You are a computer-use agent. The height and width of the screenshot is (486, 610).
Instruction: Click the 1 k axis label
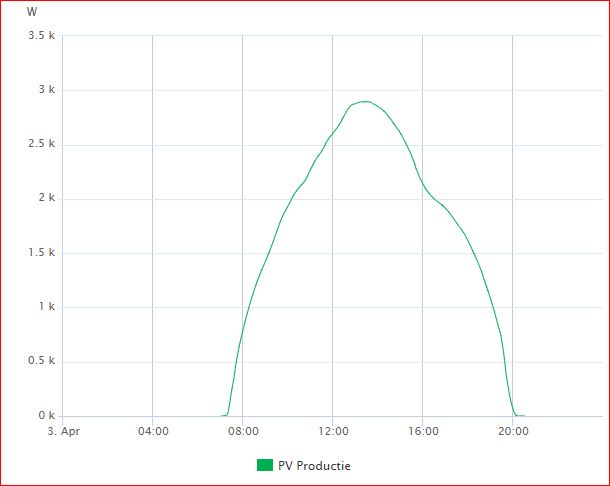pyautogui.click(x=47, y=307)
